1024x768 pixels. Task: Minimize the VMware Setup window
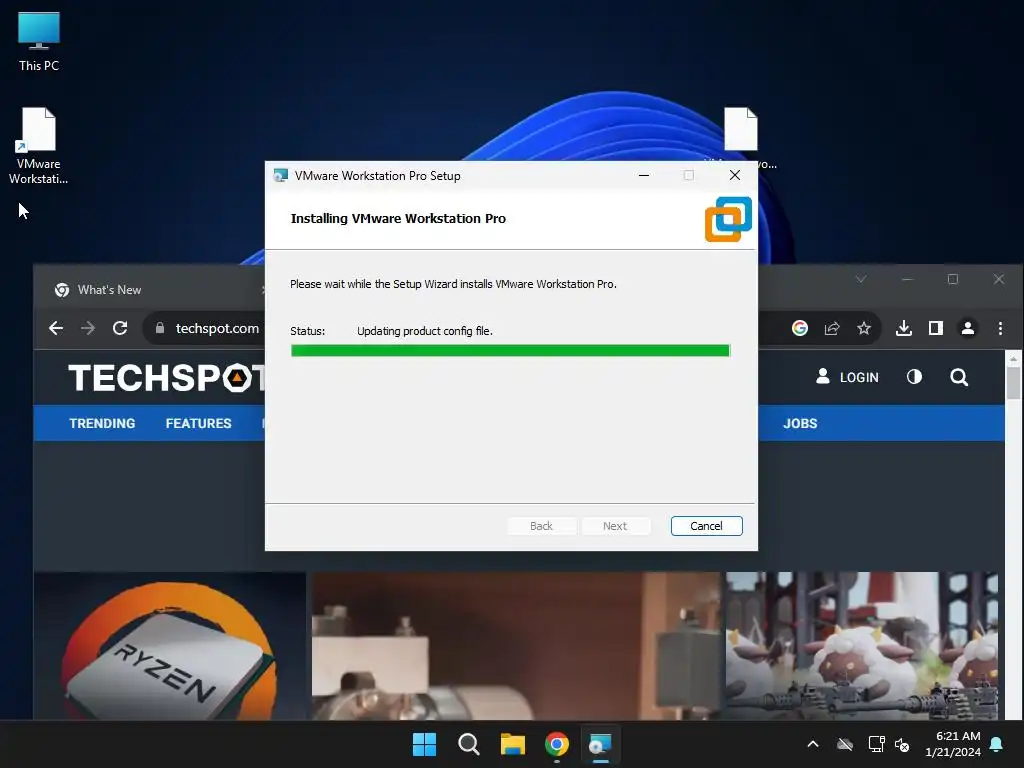[644, 175]
